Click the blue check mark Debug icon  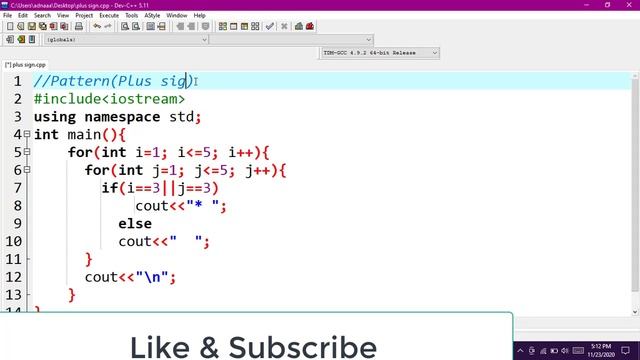(x=269, y=26)
